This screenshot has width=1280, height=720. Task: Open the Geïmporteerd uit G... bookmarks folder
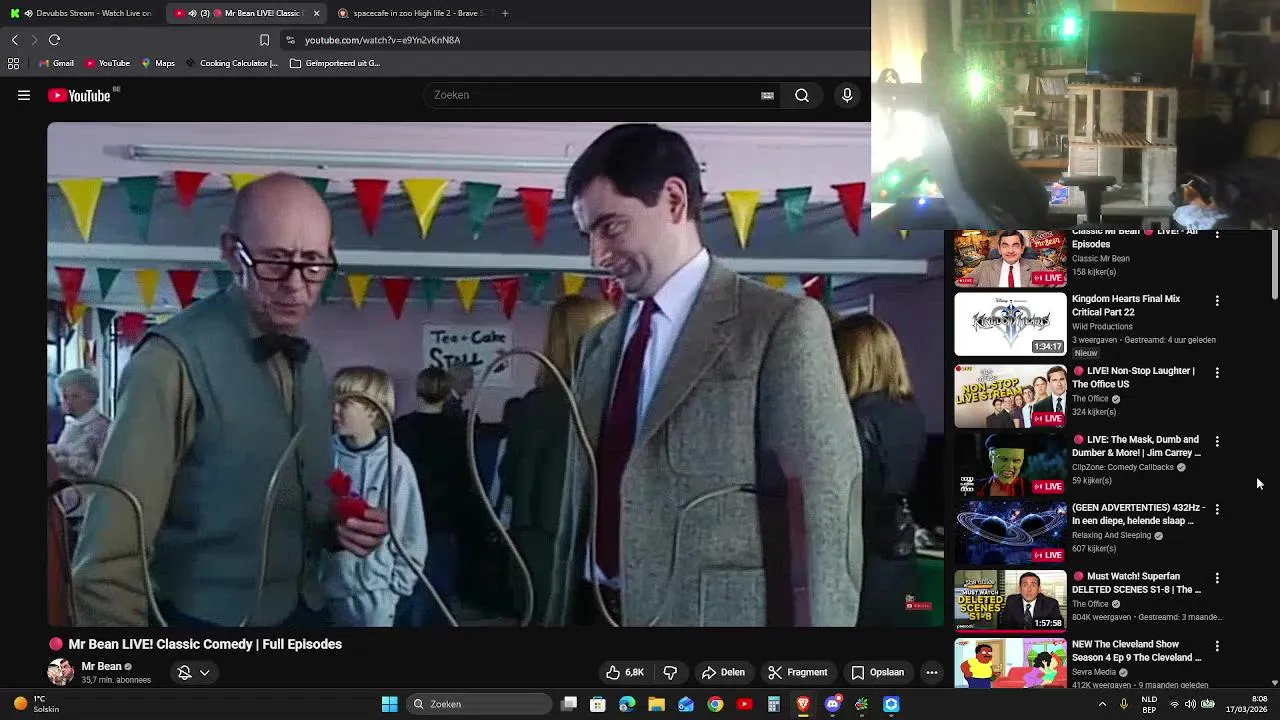pos(335,63)
